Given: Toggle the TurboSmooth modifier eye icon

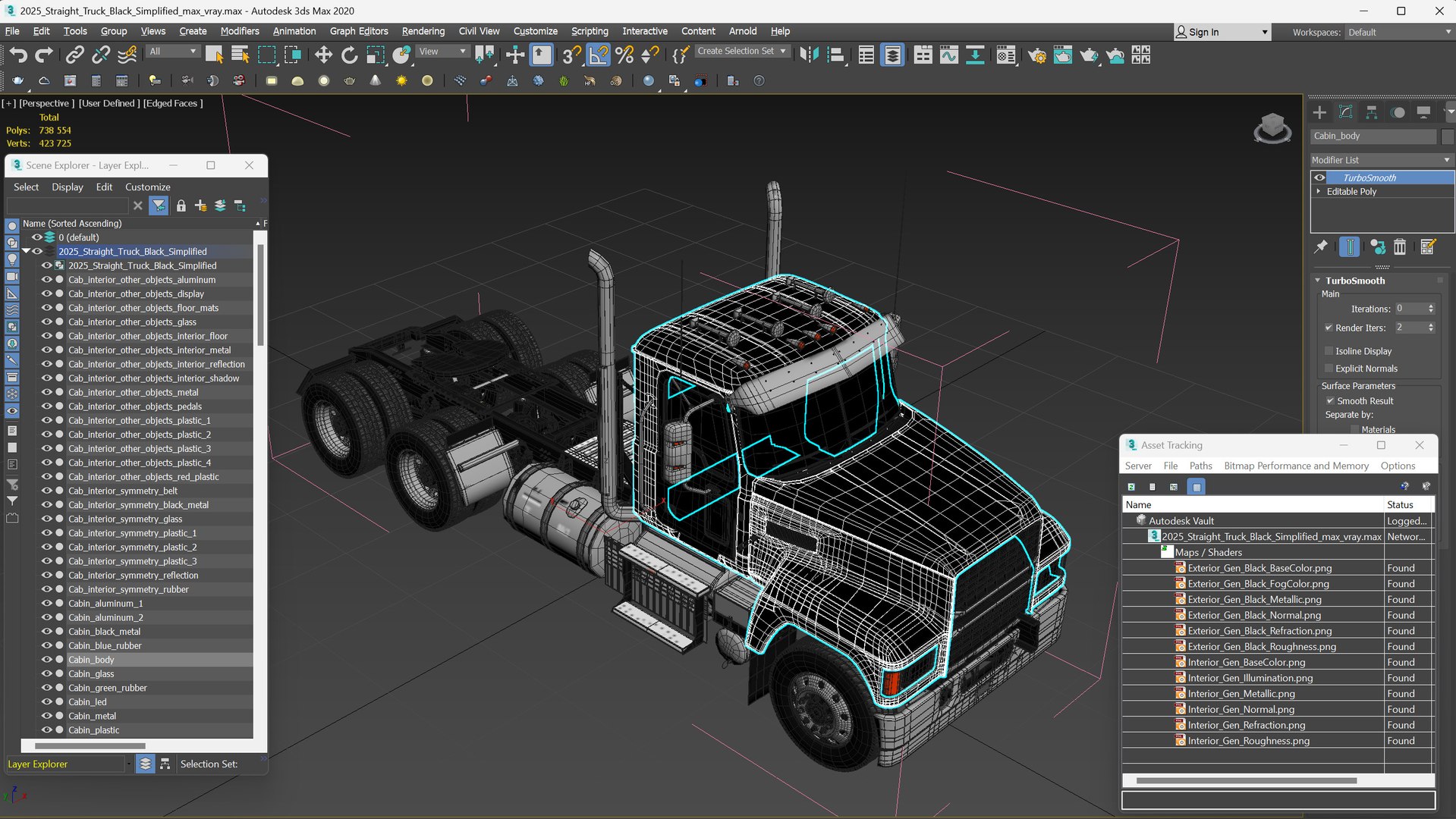Looking at the screenshot, I should [x=1319, y=177].
